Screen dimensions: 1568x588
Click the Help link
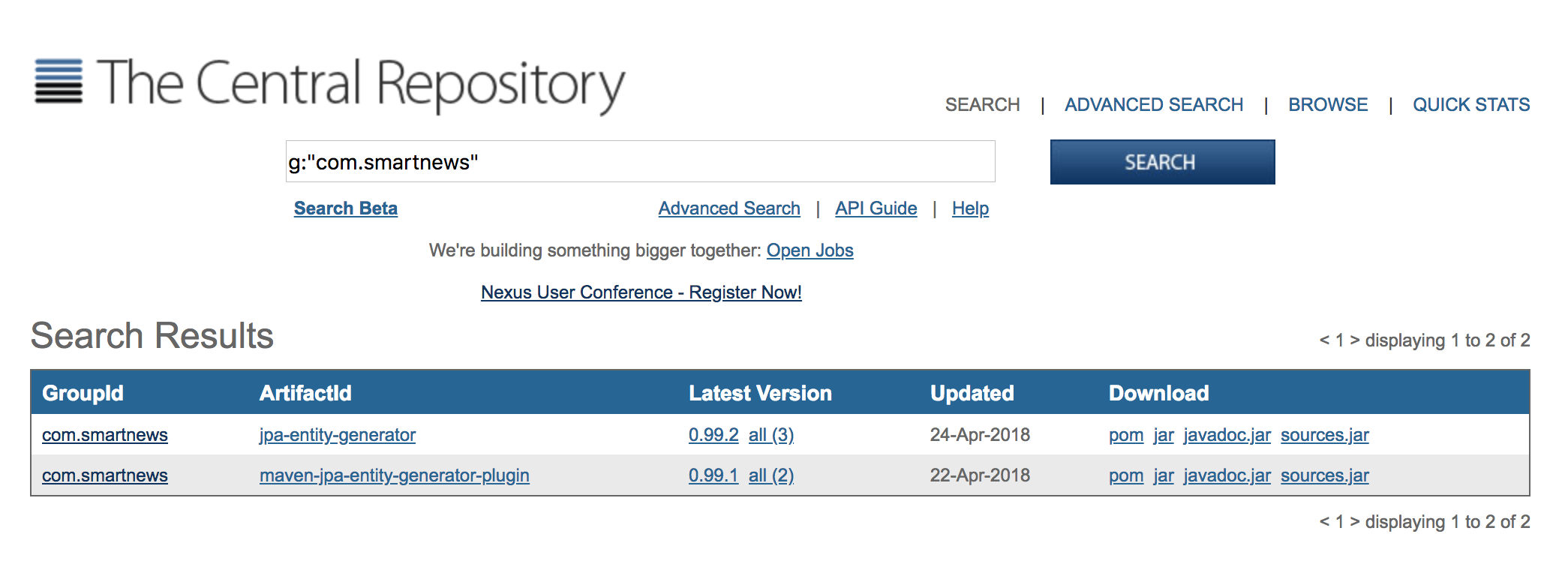tap(970, 208)
